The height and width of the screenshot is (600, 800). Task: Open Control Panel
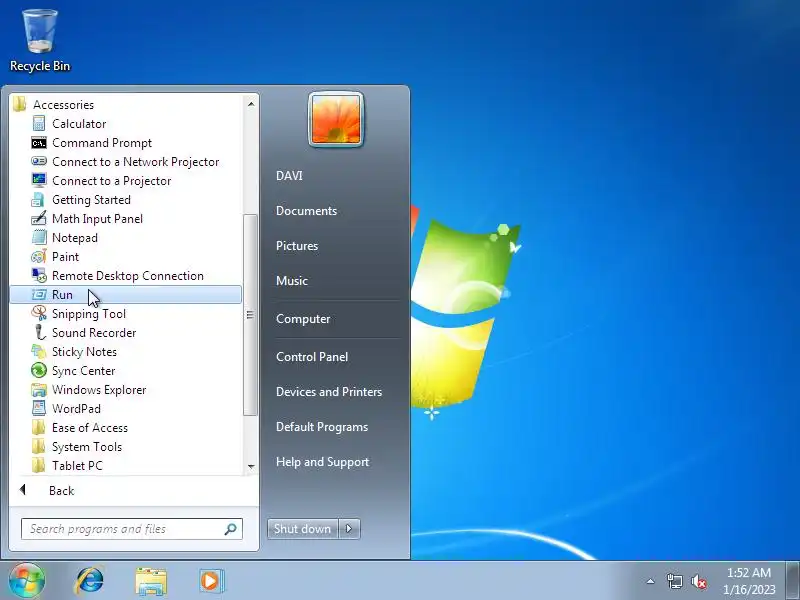click(312, 357)
